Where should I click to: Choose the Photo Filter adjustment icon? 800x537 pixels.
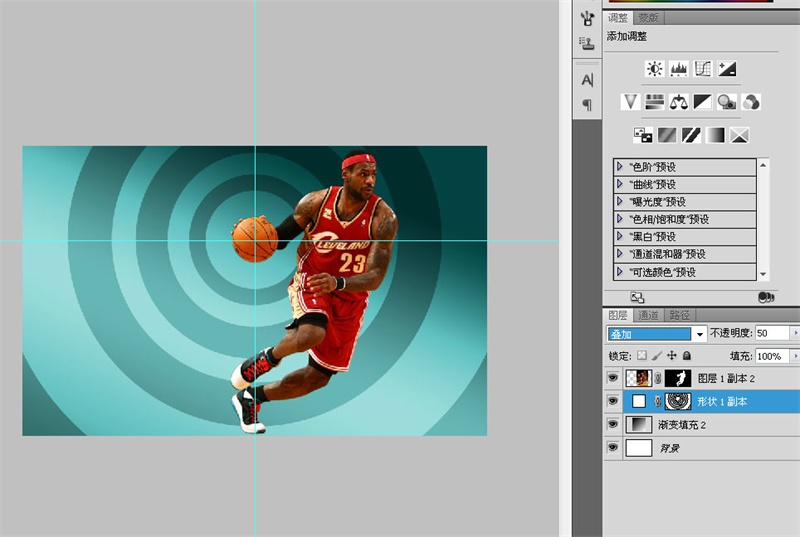pyautogui.click(x=728, y=101)
